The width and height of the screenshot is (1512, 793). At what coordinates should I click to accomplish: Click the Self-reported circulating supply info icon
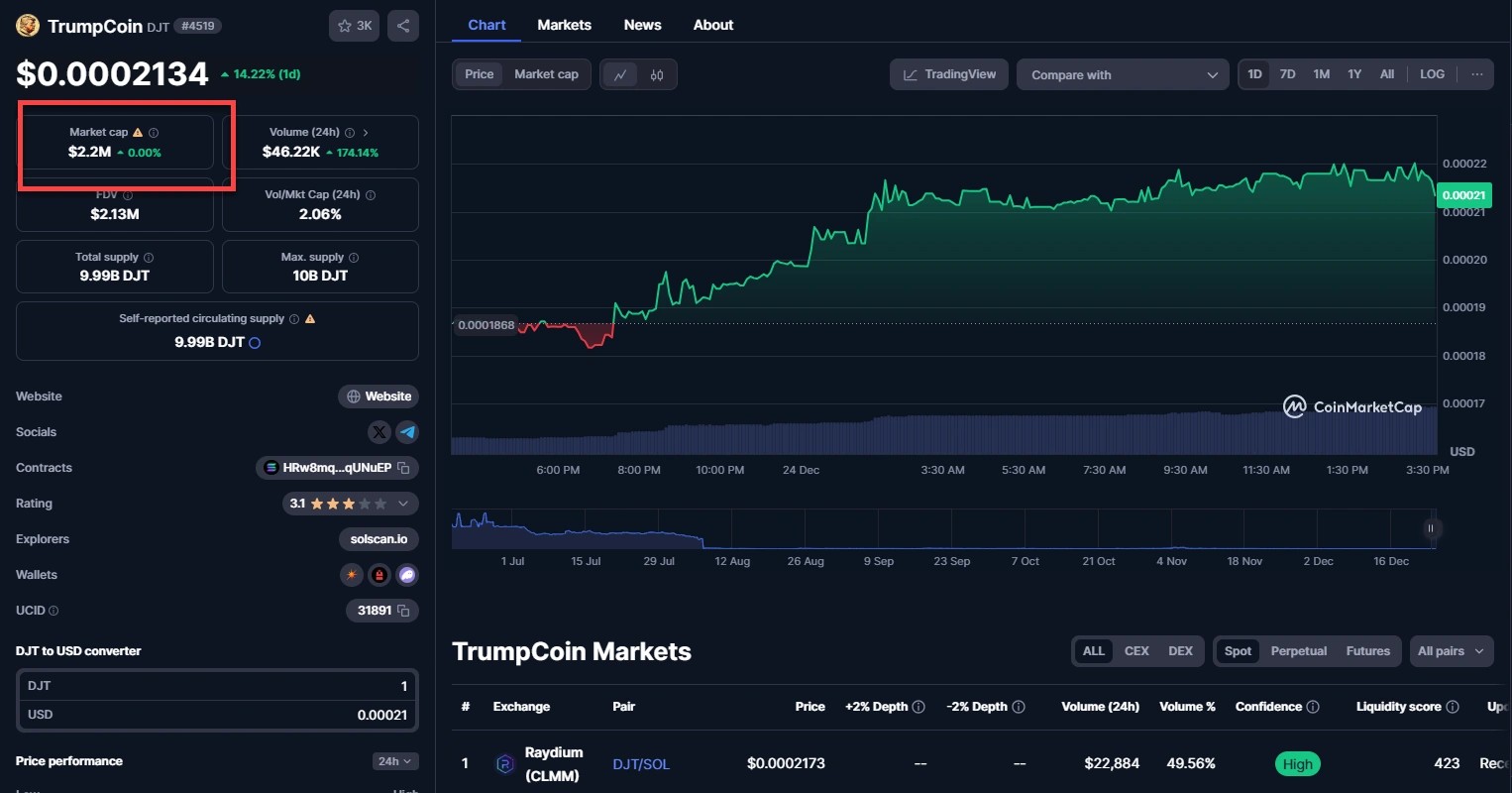[x=293, y=319]
